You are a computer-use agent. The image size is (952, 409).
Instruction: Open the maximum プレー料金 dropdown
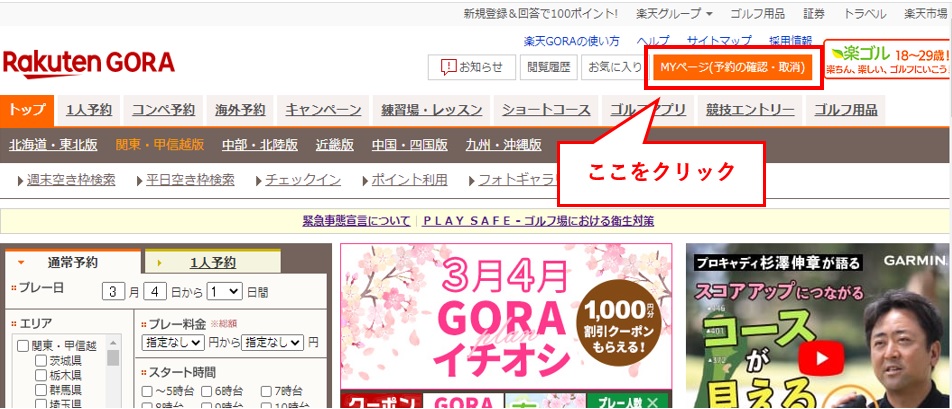[273, 342]
